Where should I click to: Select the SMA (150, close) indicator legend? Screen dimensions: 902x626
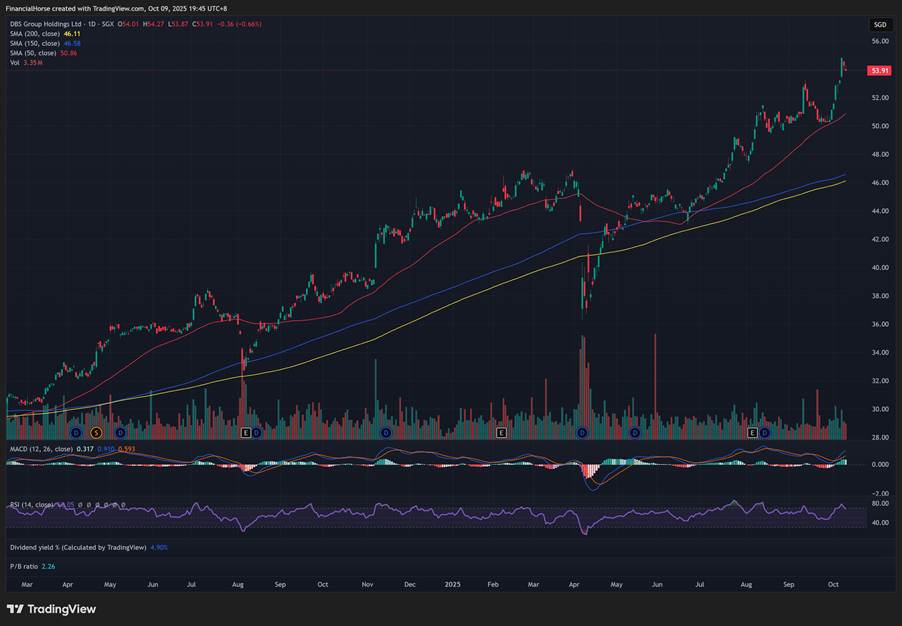(34, 43)
